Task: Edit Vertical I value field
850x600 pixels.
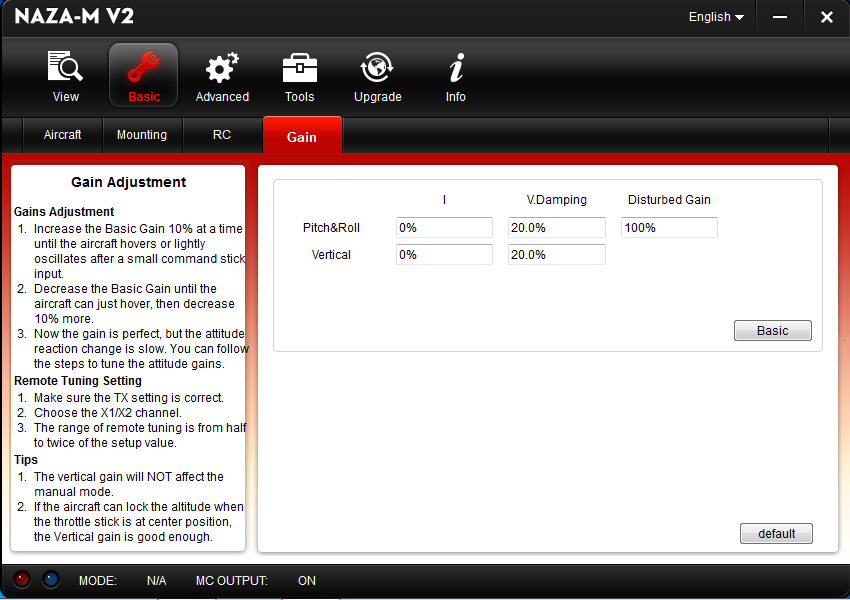Action: point(444,255)
